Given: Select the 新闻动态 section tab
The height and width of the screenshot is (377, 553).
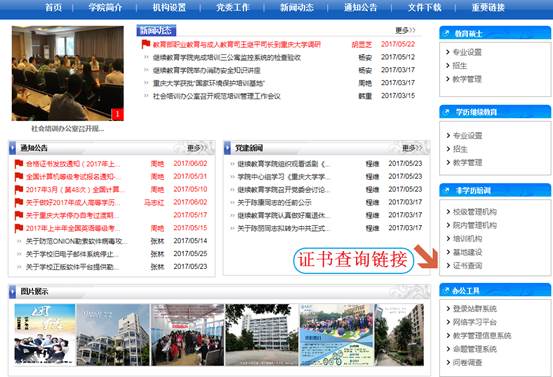Looking at the screenshot, I should [x=156, y=31].
